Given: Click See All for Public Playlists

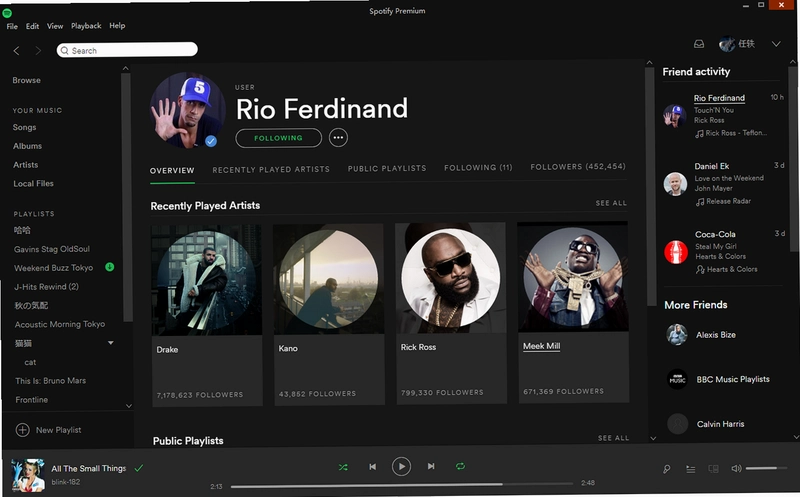Looking at the screenshot, I should [x=613, y=438].
